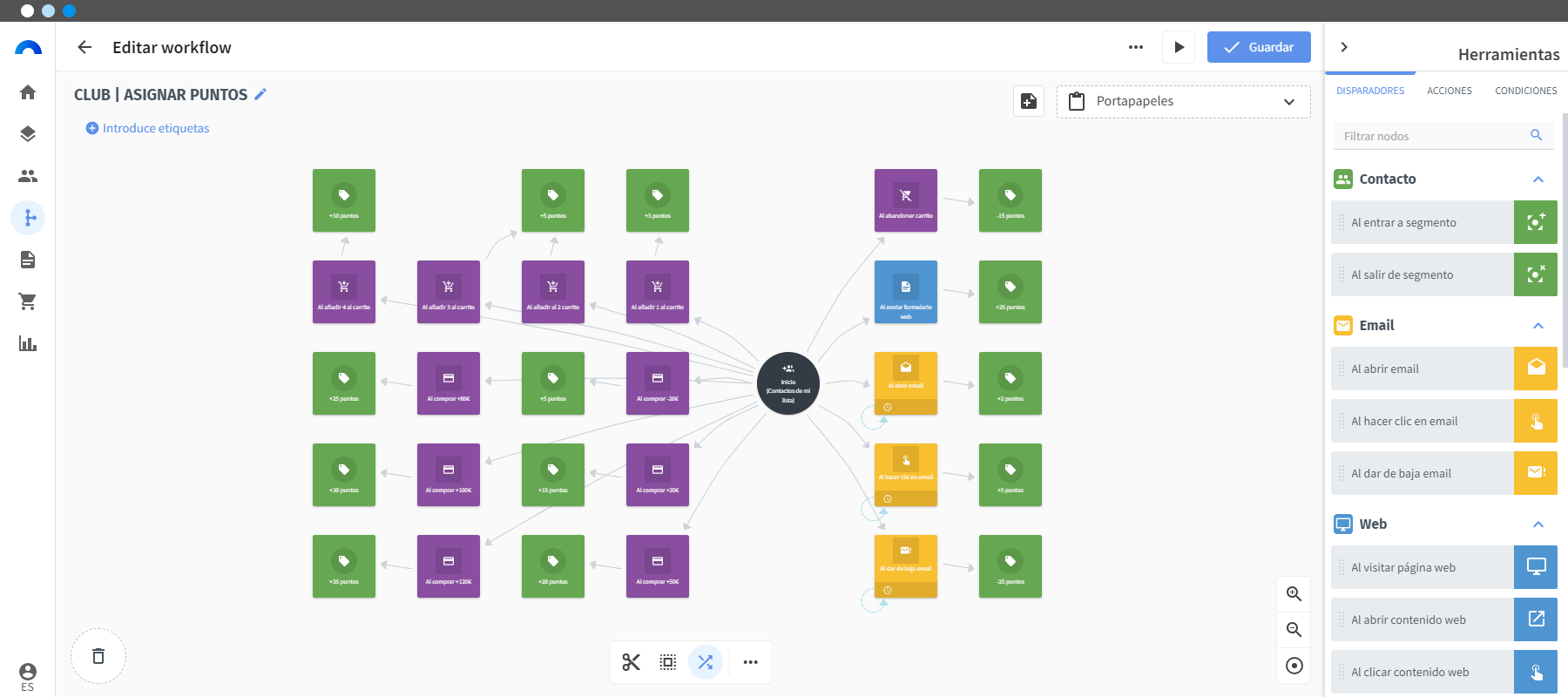Viewport: 1568px width, 697px height.
Task: Collapse the Web section
Action: [1538, 524]
